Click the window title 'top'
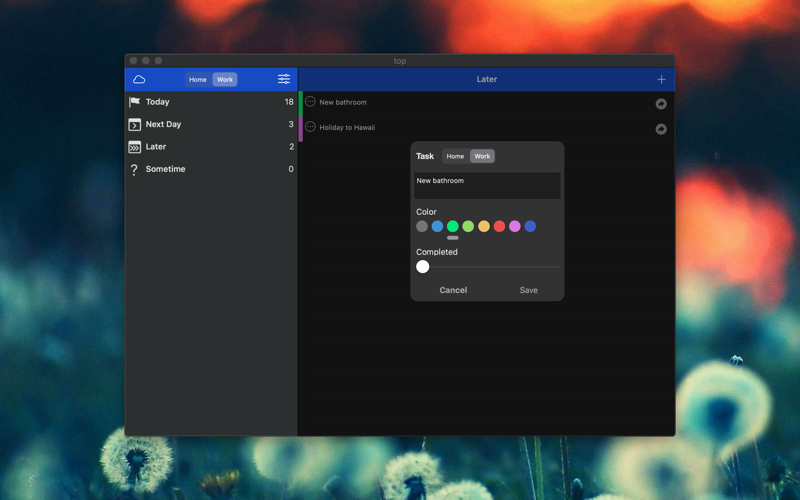The width and height of the screenshot is (800, 500). tap(399, 61)
